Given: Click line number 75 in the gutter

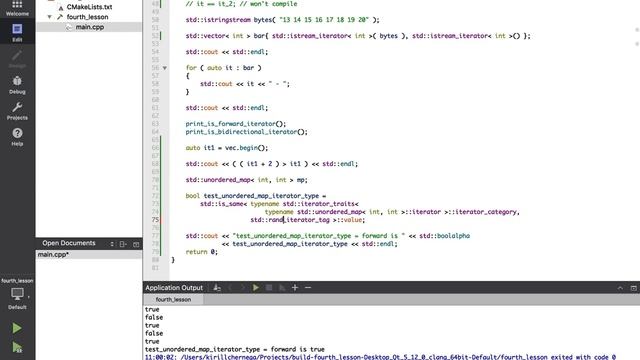Looking at the screenshot, I should pyautogui.click(x=155, y=220).
